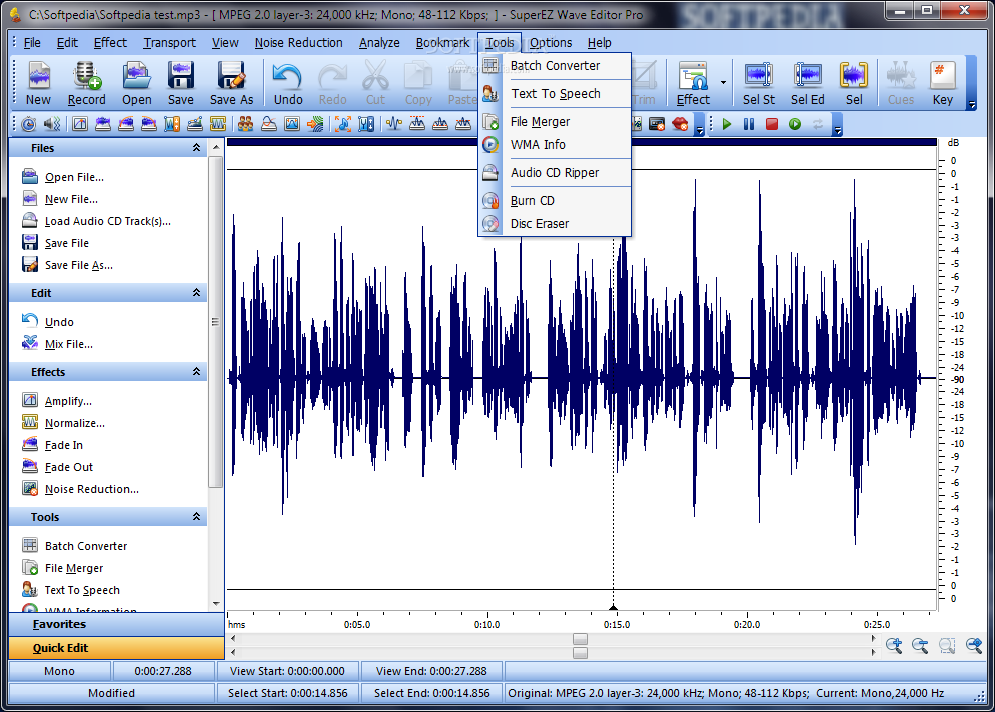The width and height of the screenshot is (995, 712).
Task: Collapse the Tools panel section
Action: click(197, 517)
